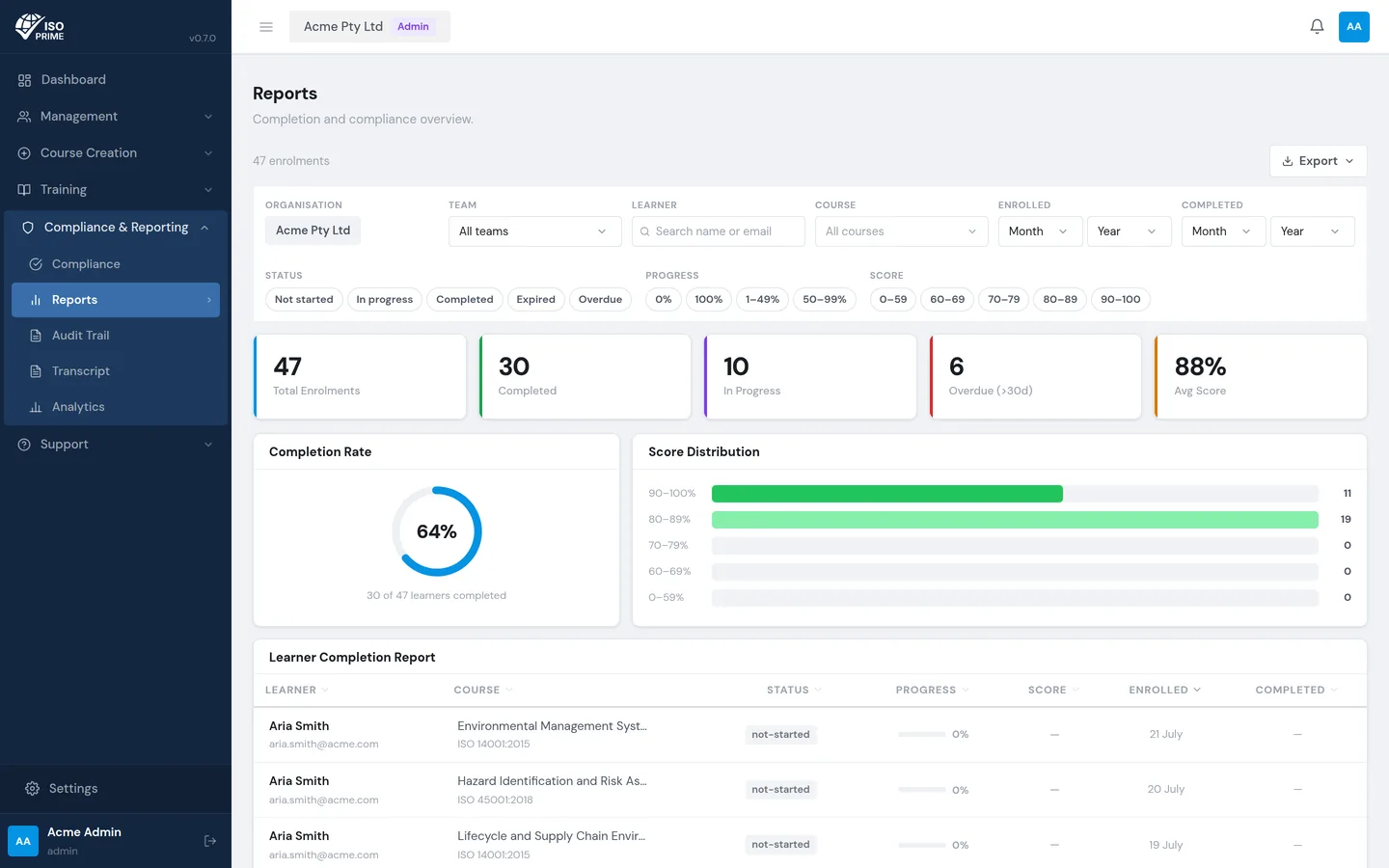Open the Export dropdown button
The image size is (1389, 868).
pos(1319,161)
